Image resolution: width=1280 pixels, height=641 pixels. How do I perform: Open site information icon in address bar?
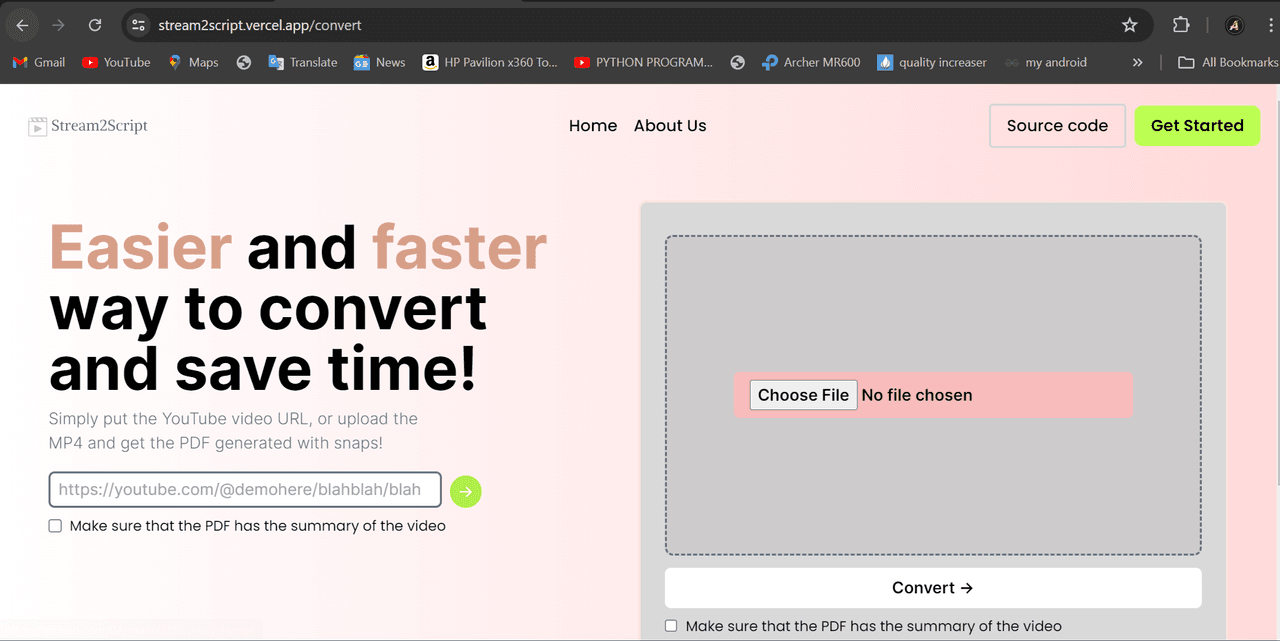tap(139, 25)
